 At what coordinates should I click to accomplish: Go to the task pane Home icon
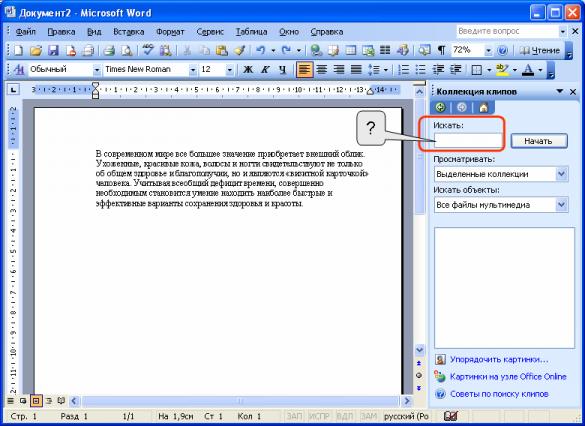point(484,108)
